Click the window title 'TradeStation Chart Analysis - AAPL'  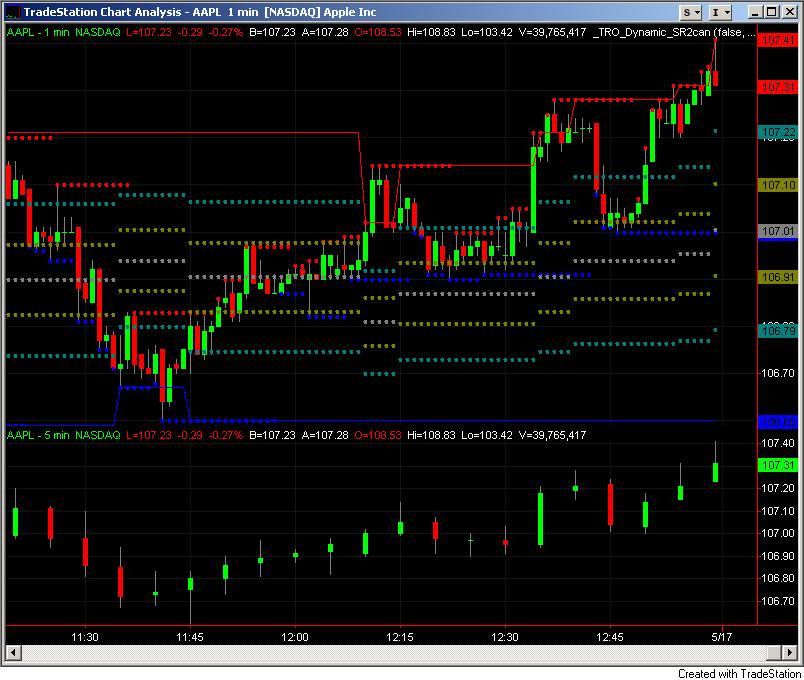122,12
